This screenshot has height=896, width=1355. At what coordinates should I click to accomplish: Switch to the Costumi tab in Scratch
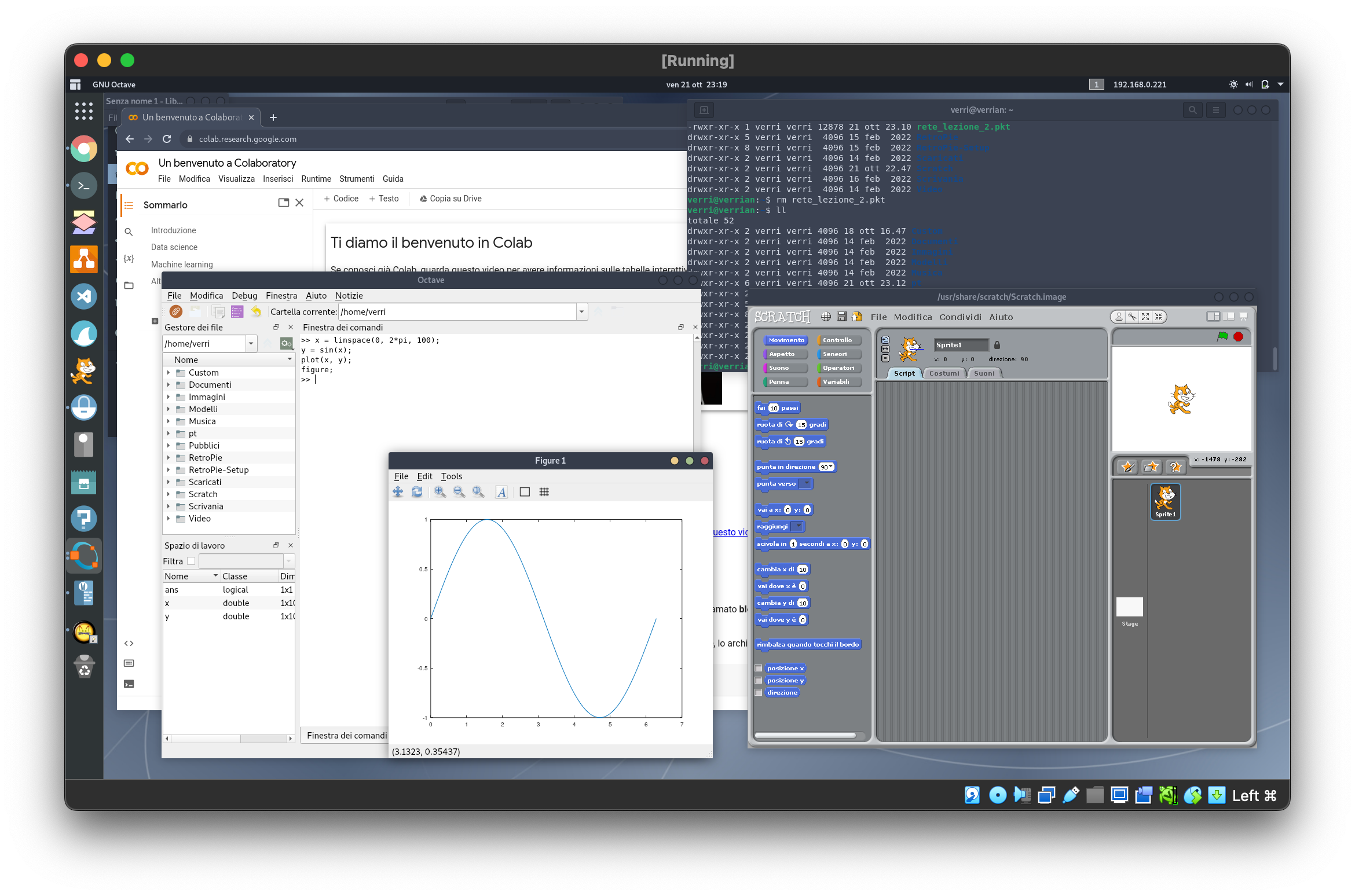(x=944, y=373)
